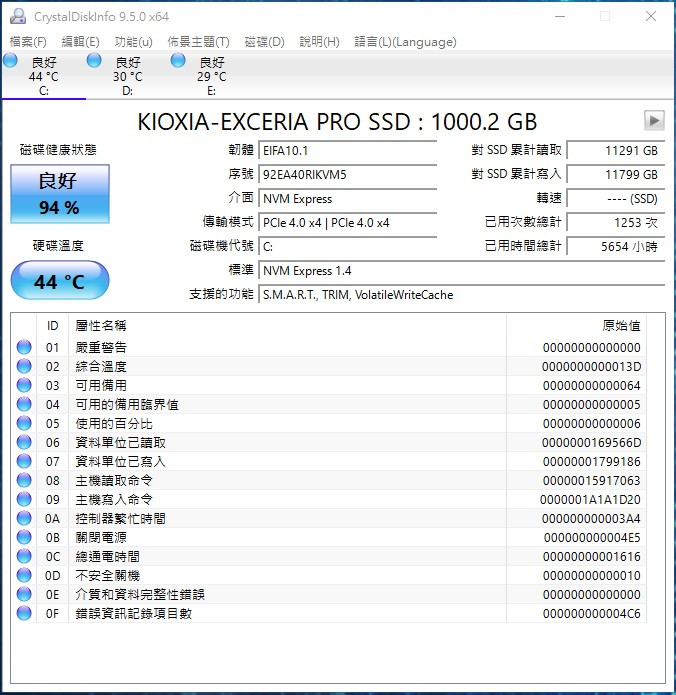This screenshot has height=695, width=676.
Task: Click raw value 0000015917063
Action: [x=591, y=480]
